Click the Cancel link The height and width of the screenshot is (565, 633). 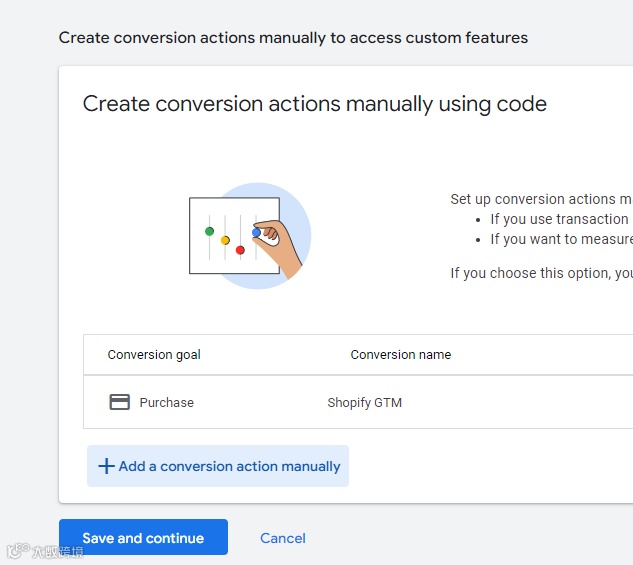coord(283,538)
